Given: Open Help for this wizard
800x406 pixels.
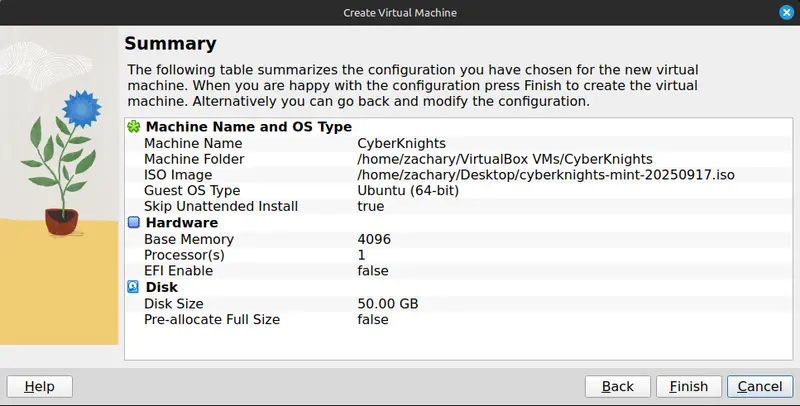Looking at the screenshot, I should (39, 387).
